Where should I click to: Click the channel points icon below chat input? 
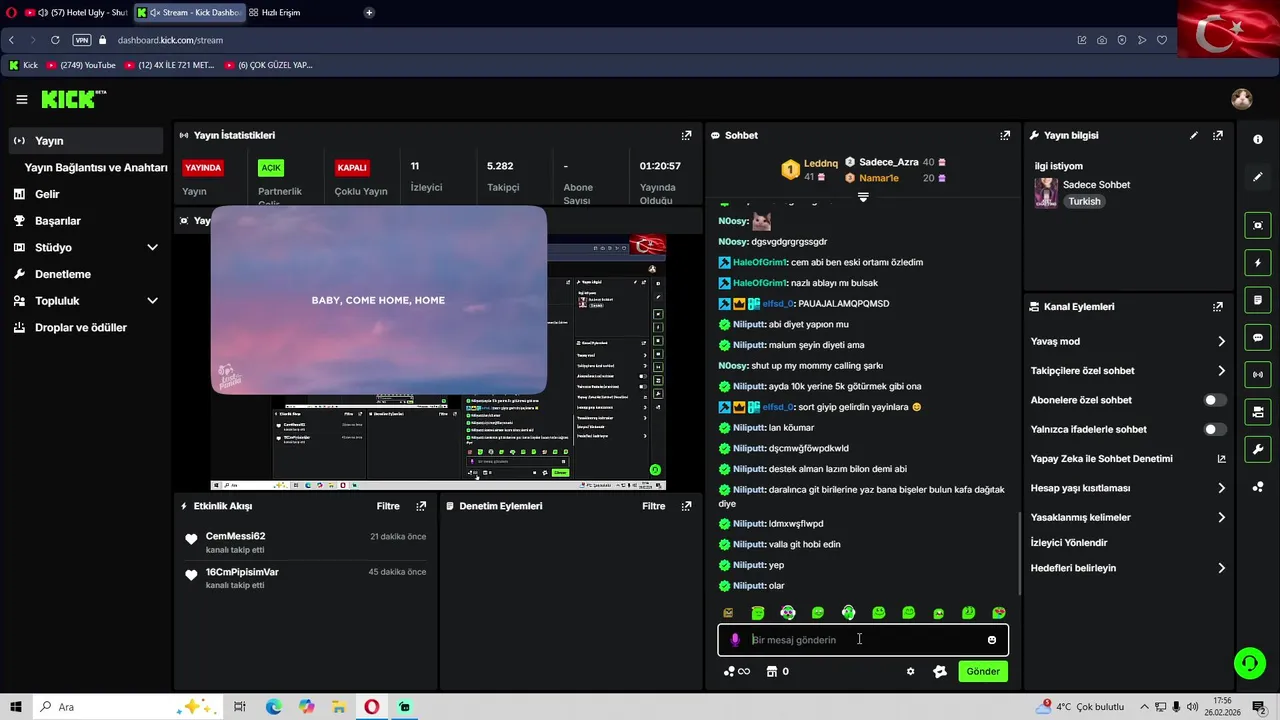coord(729,671)
